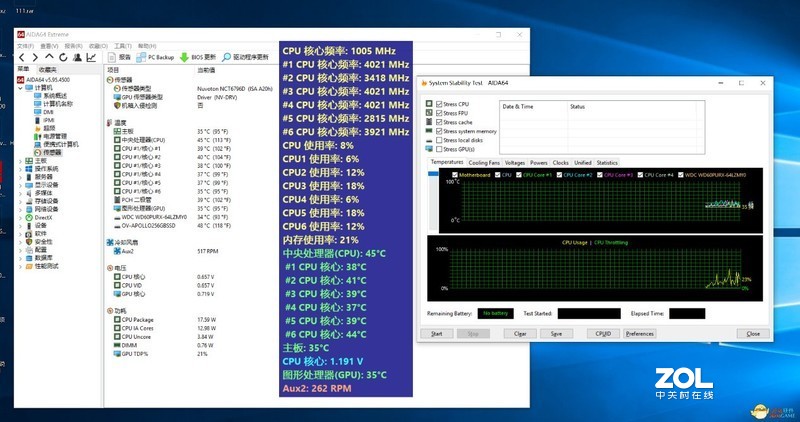This screenshot has width=800, height=422.
Task: Click the Stress CPU chip icon
Action: [x=429, y=104]
